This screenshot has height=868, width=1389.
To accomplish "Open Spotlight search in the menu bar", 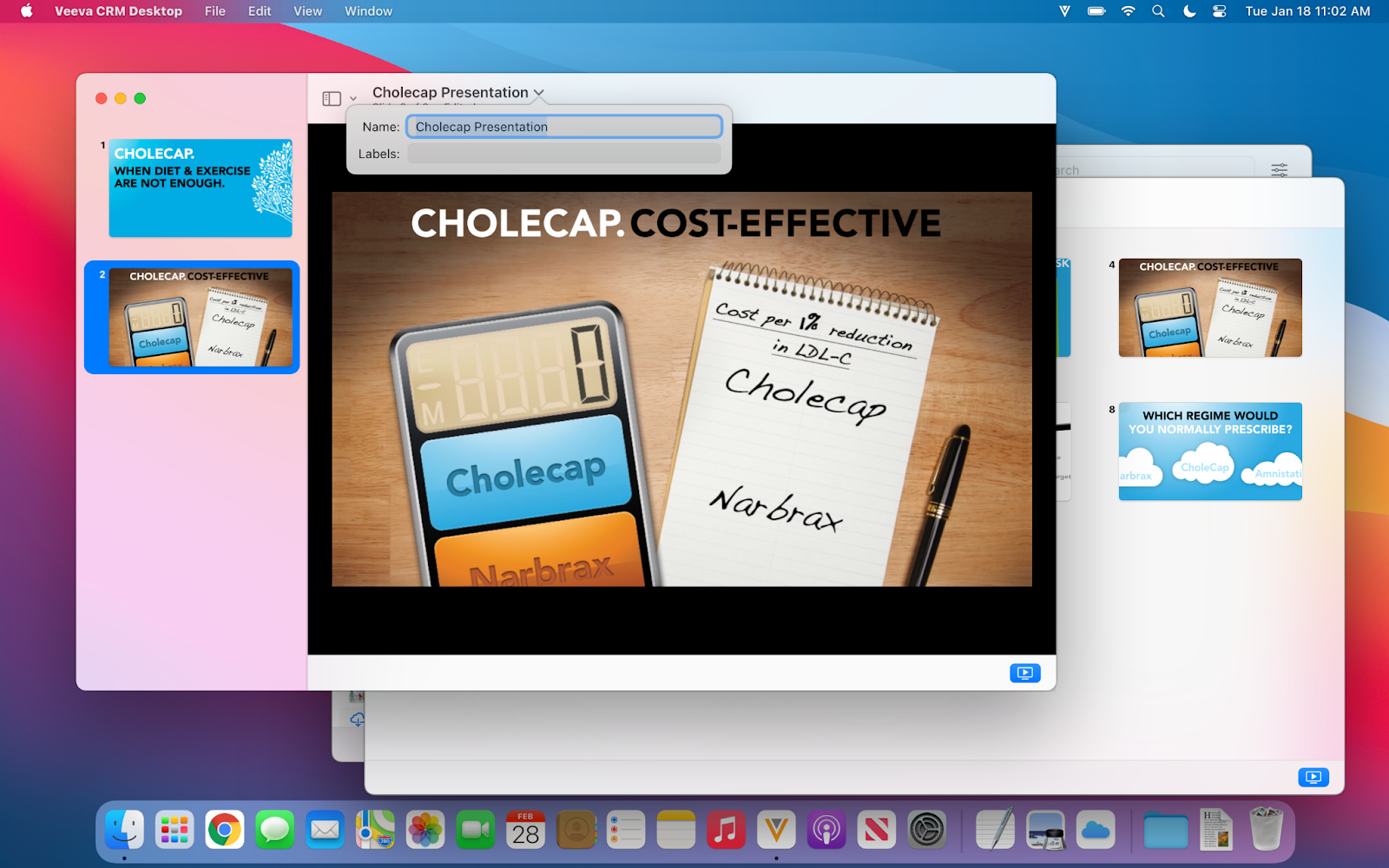I will click(1158, 11).
